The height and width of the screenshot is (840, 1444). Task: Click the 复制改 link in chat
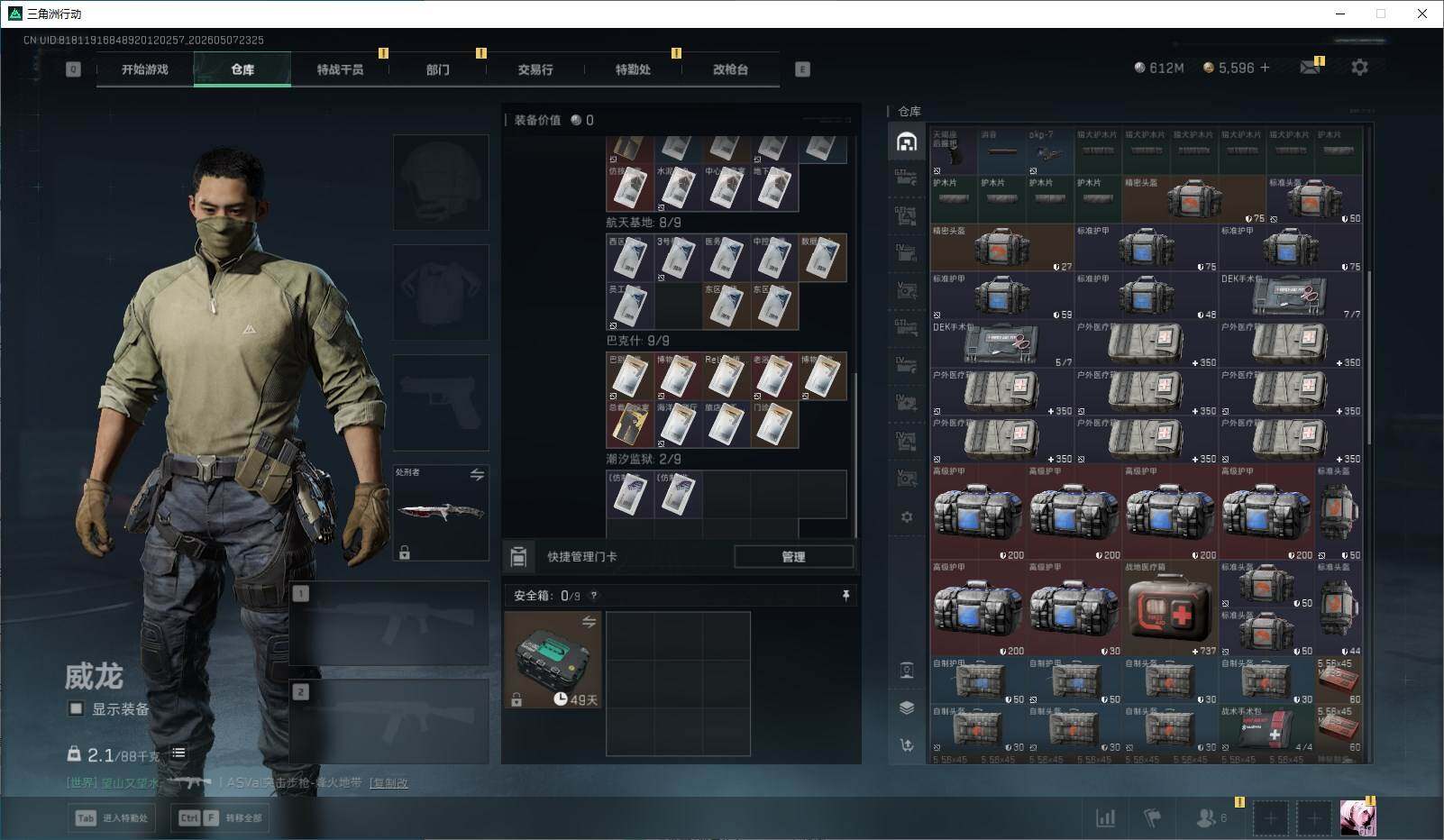[389, 783]
